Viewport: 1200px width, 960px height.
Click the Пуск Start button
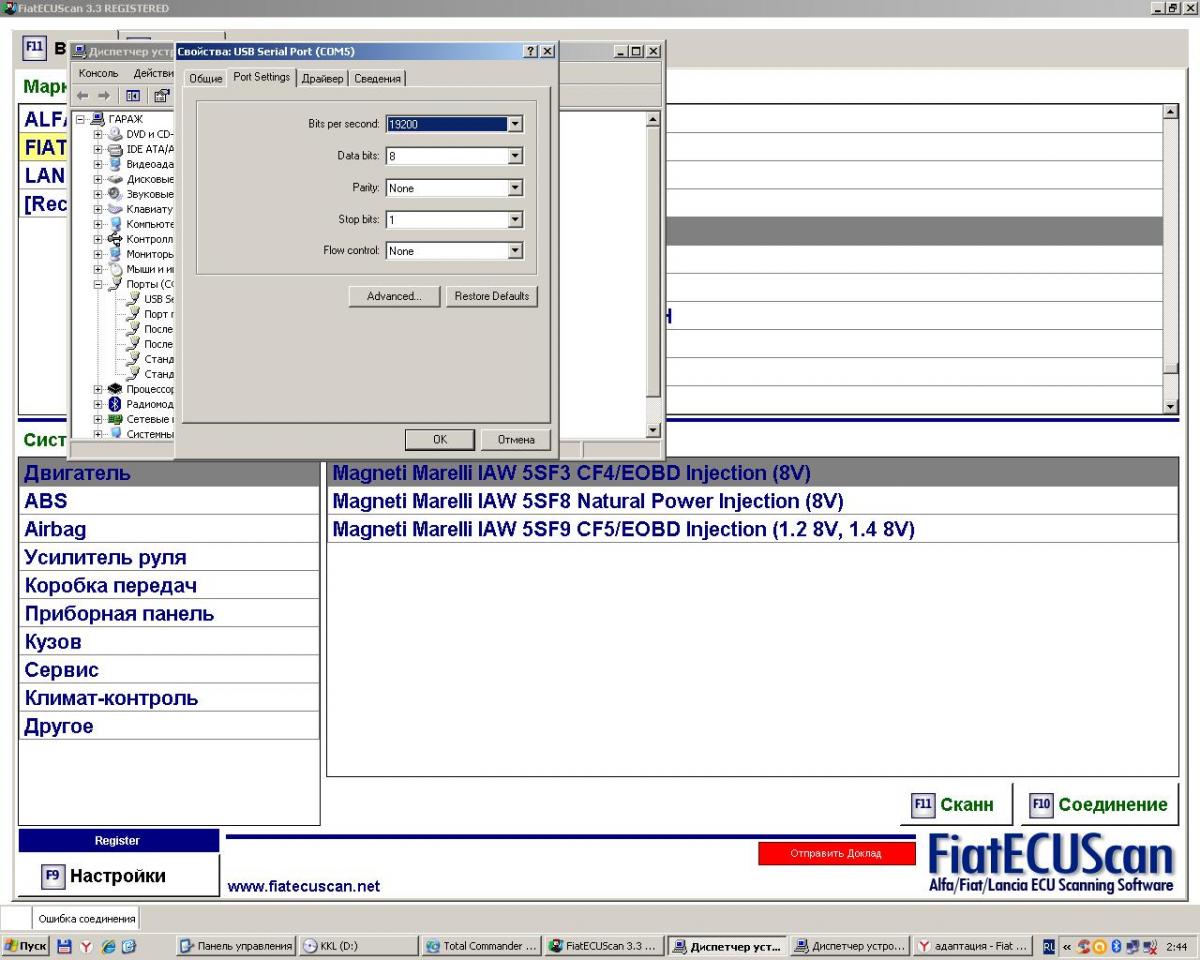(25, 947)
